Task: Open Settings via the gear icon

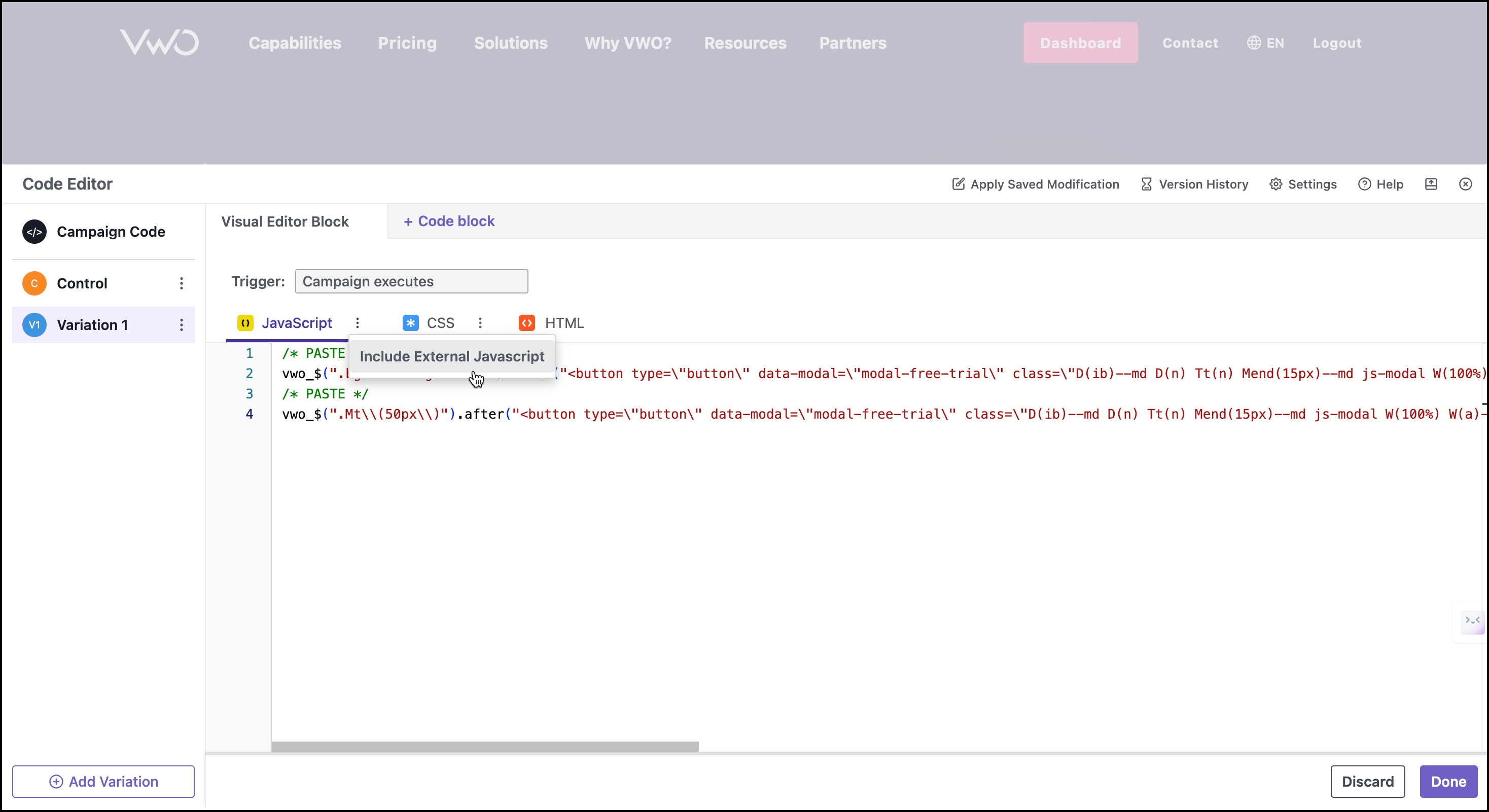Action: point(1275,184)
